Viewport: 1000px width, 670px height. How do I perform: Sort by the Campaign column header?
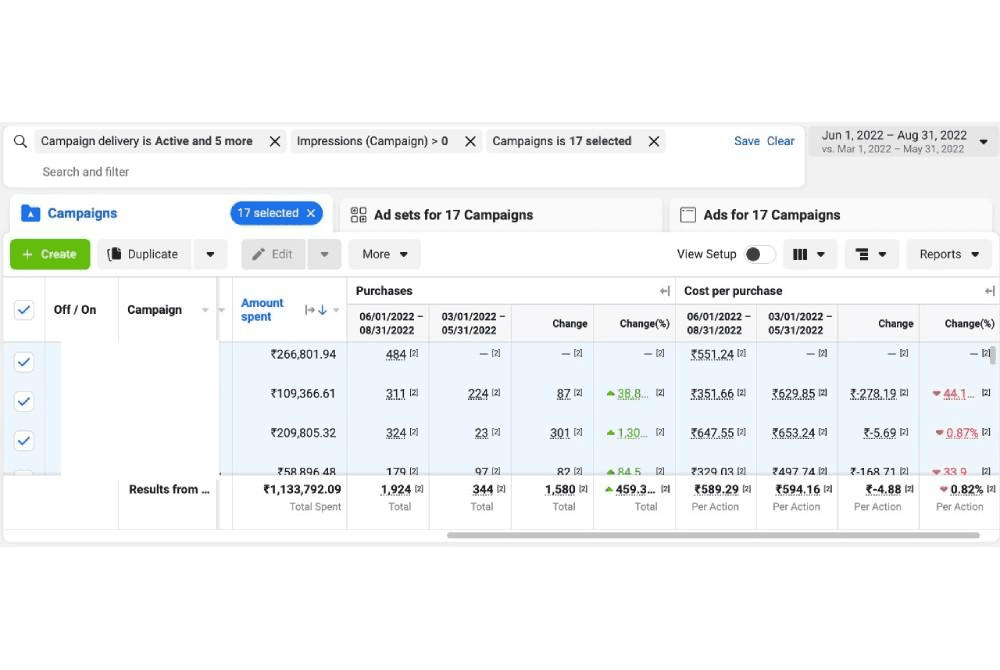154,310
